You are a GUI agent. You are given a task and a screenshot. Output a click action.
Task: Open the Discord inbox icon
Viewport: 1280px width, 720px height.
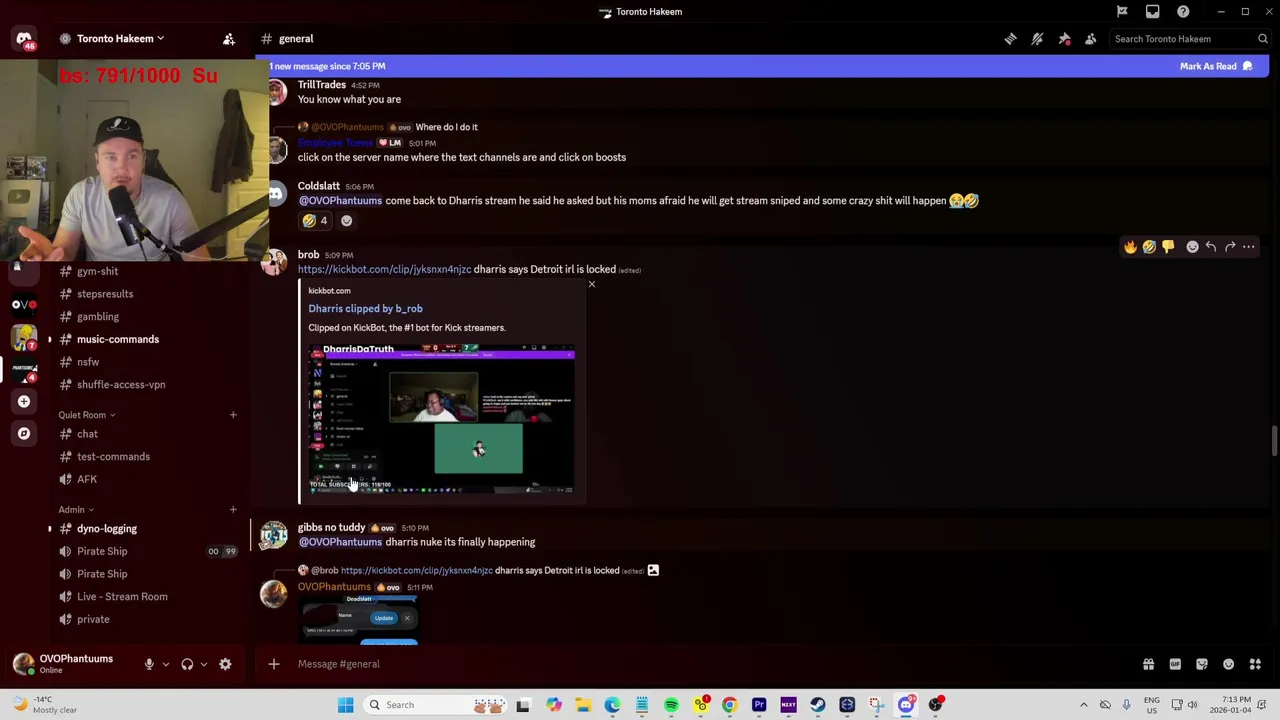(1153, 12)
